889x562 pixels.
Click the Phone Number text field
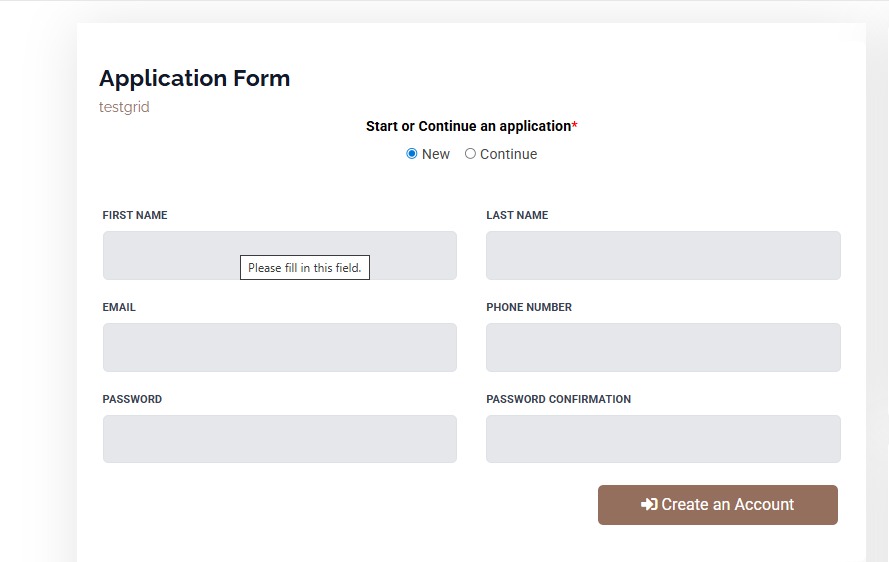pyautogui.click(x=663, y=348)
